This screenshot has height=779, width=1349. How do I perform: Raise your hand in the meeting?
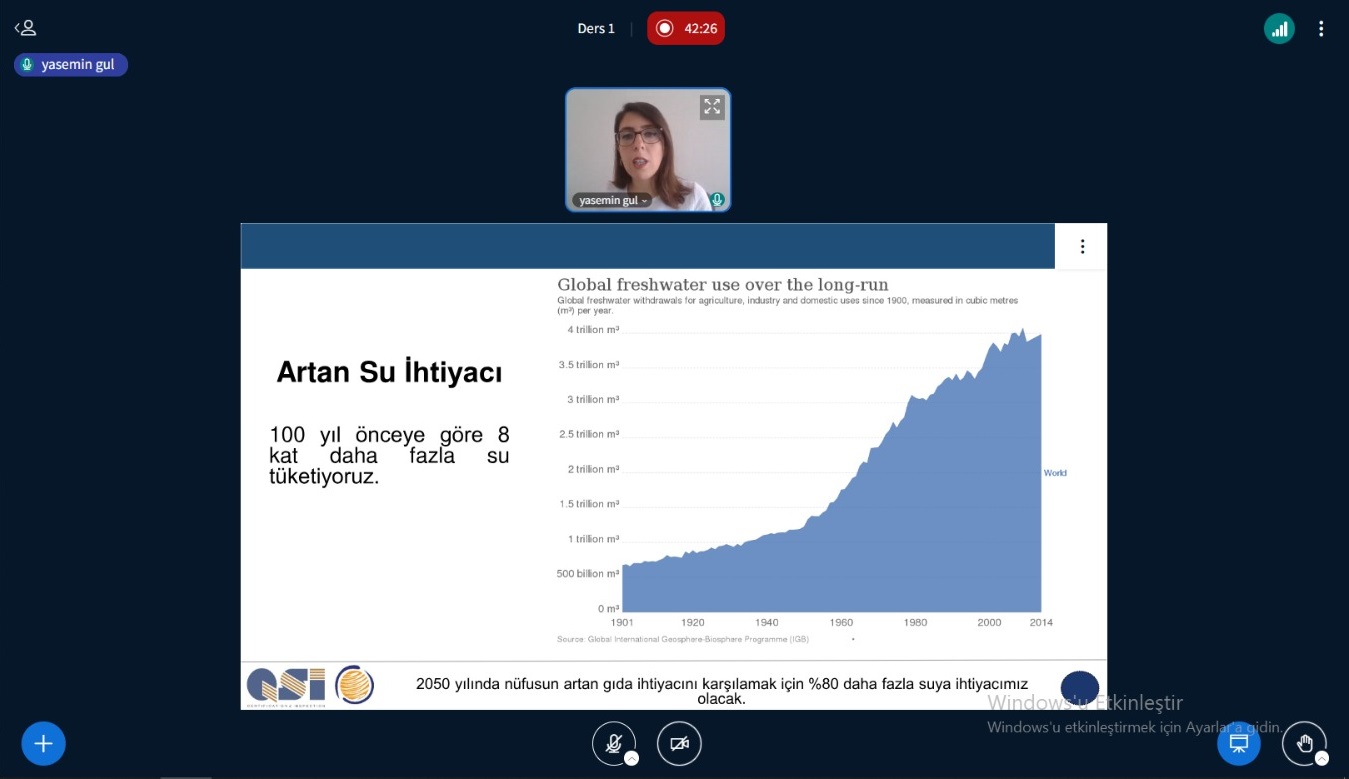1303,743
